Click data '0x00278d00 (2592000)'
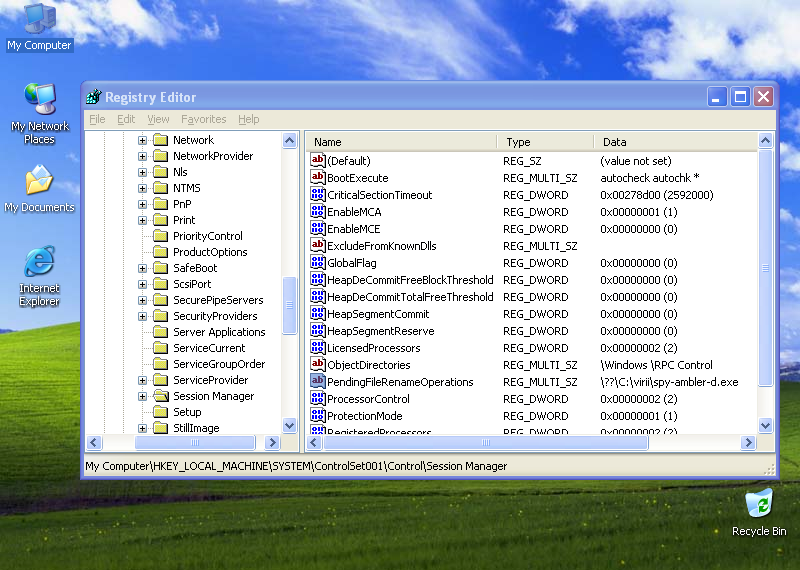 tap(657, 195)
